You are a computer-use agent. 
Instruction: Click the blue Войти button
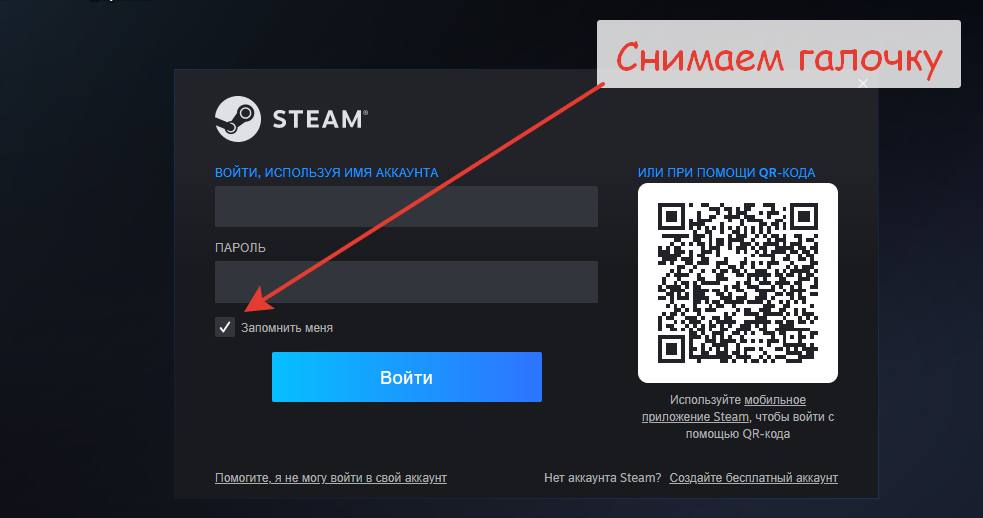tap(407, 377)
